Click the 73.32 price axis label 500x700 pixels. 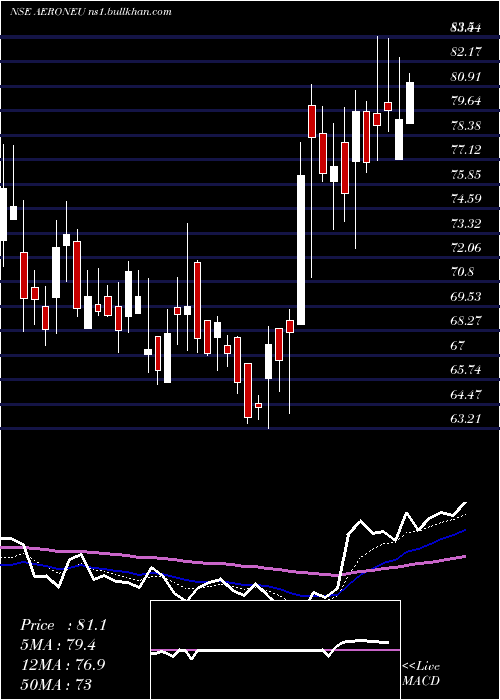point(466,223)
